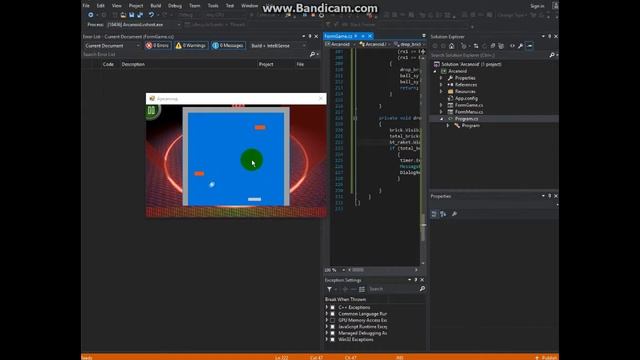Click Solution Explorer search magnifier icon

552,55
